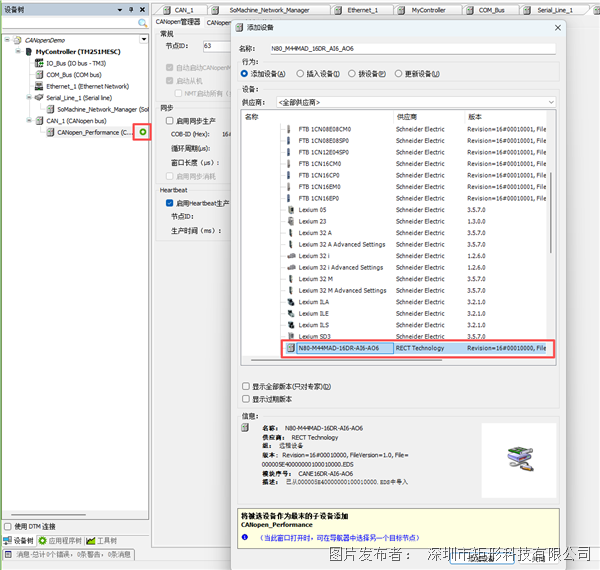Pin the device tree panel
Screen dimensions: 600x570
[131, 10]
